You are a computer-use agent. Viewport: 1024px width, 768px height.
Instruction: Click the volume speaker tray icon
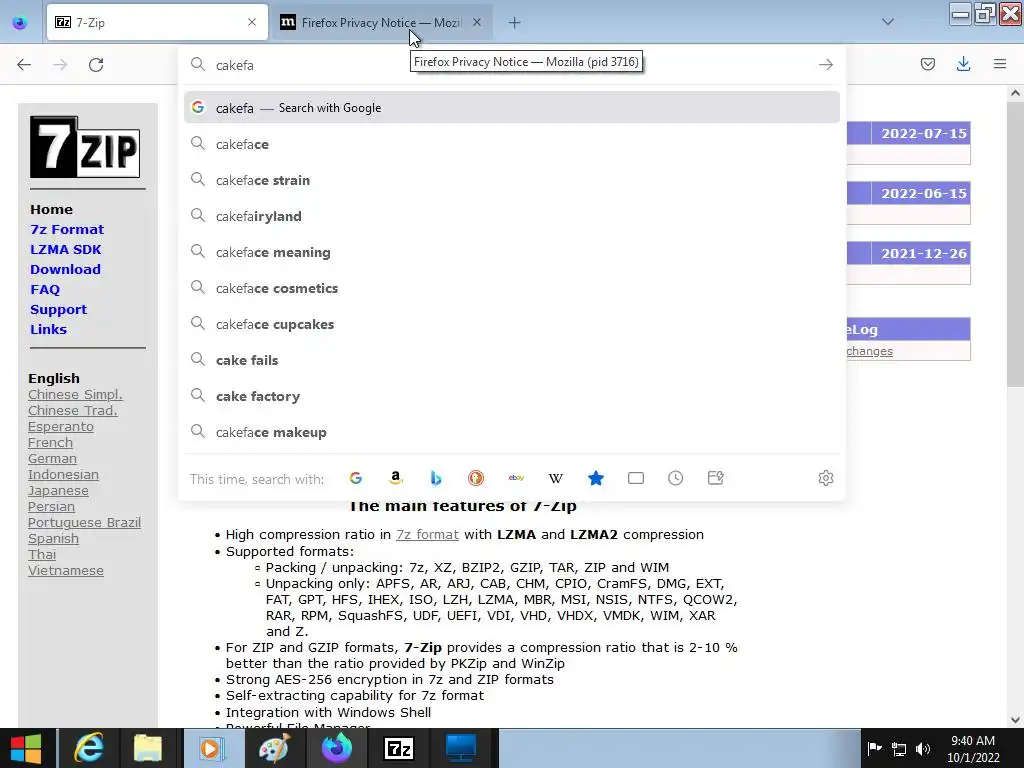point(923,749)
